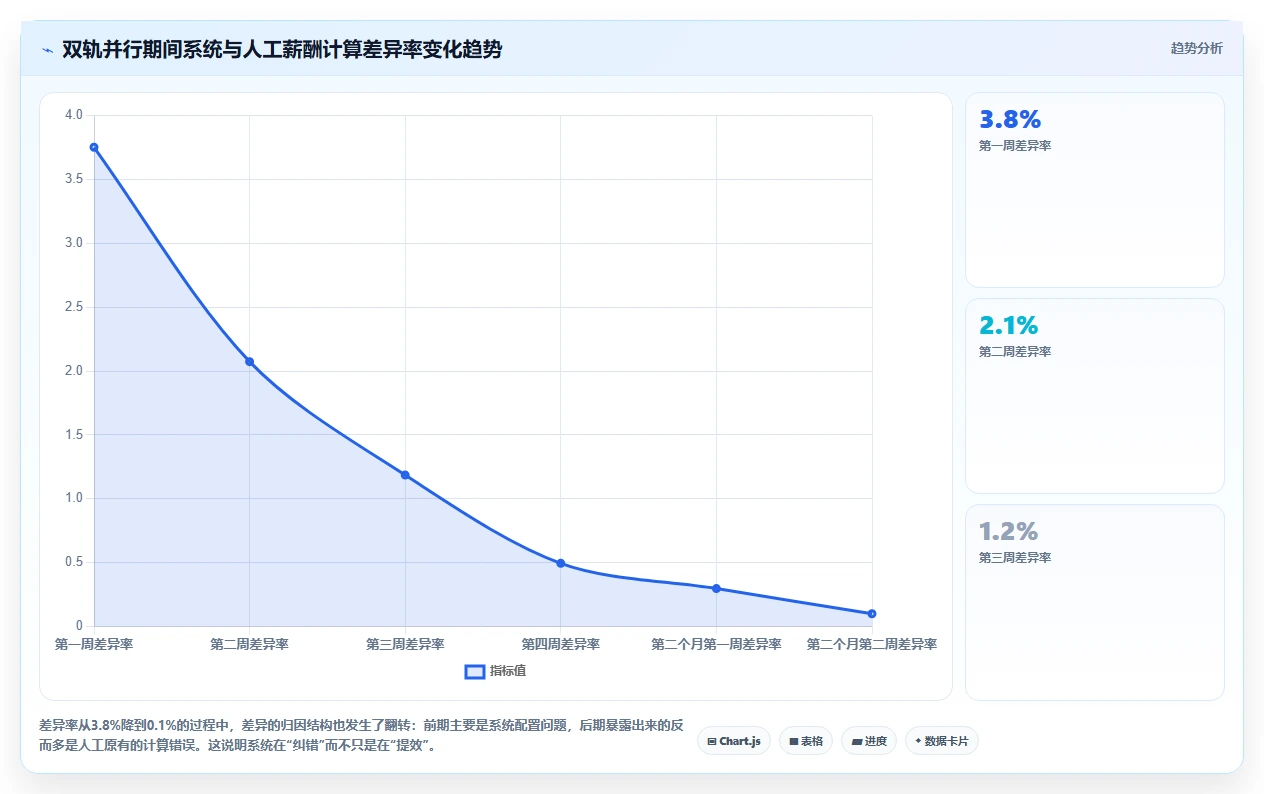Viewport: 1264px width, 794px height.
Task: Click the 3.8% value
Action: [x=1010, y=120]
